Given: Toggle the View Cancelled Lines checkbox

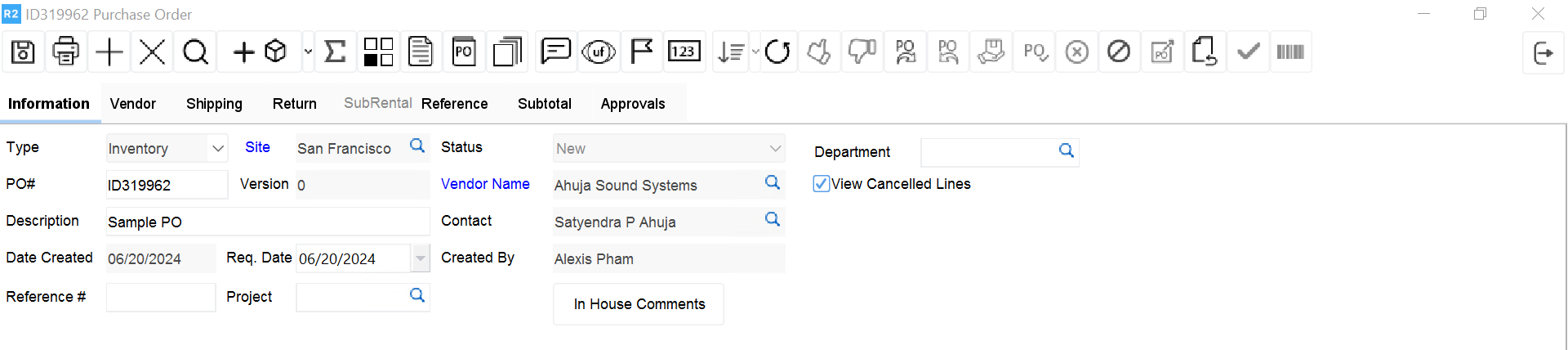Looking at the screenshot, I should [821, 184].
